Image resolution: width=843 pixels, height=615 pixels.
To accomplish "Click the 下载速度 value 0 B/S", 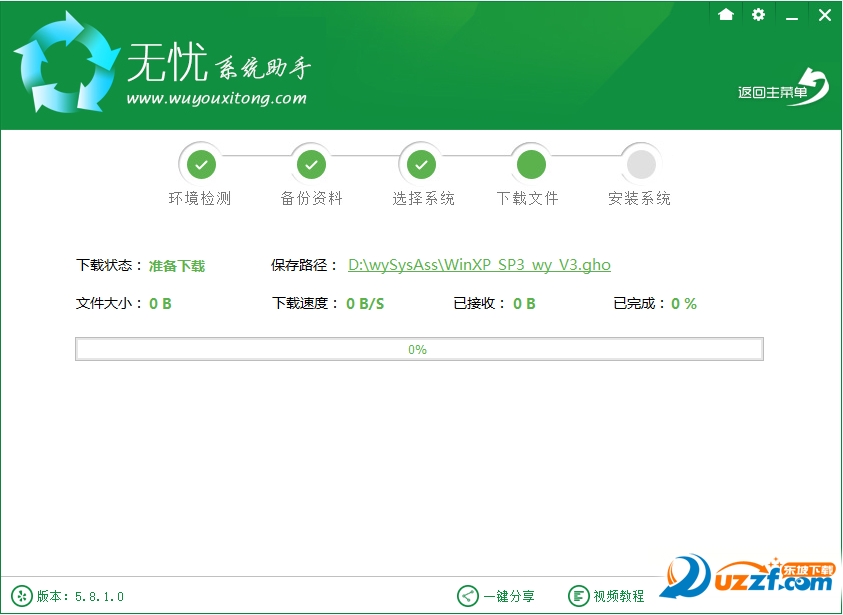I will click(x=365, y=304).
